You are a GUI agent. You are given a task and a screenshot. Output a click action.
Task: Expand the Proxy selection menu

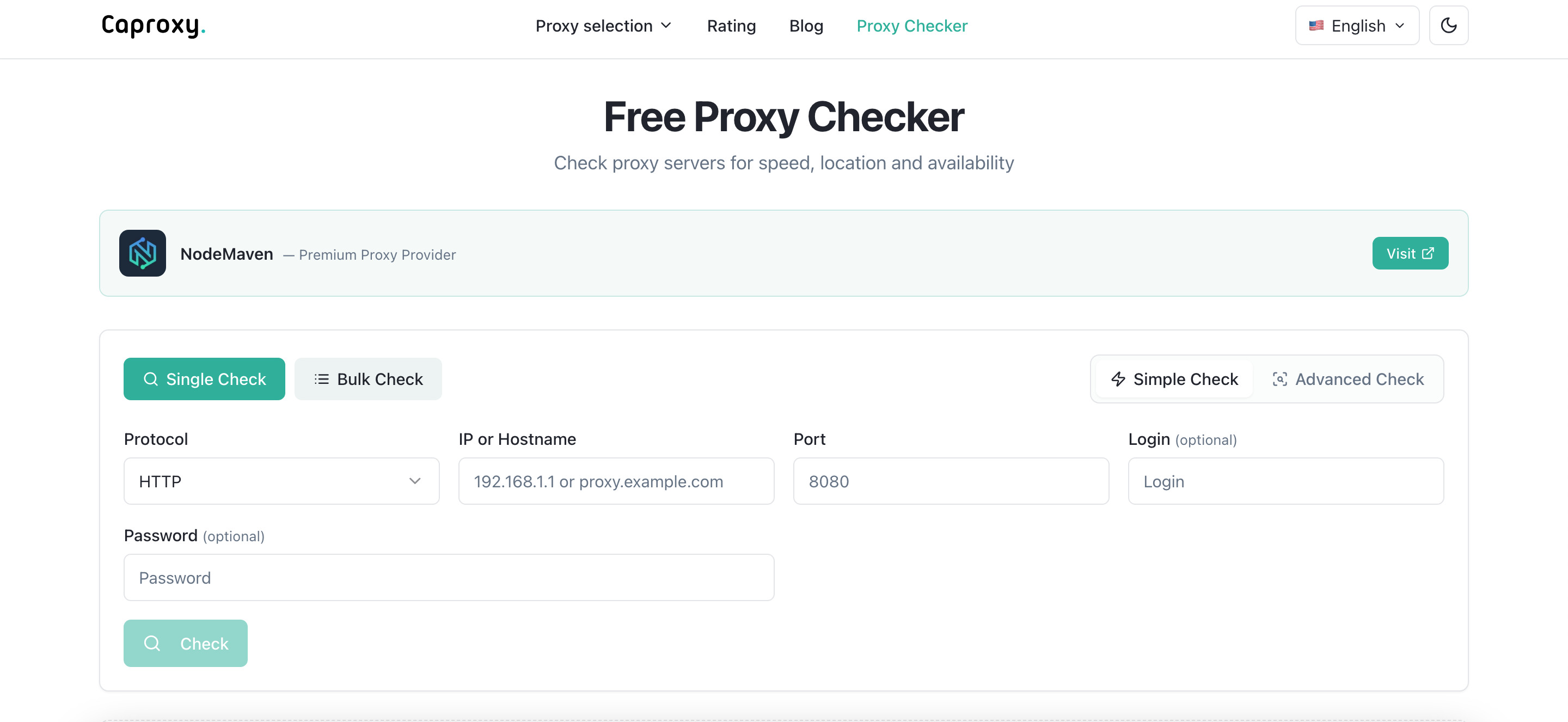[x=603, y=26]
